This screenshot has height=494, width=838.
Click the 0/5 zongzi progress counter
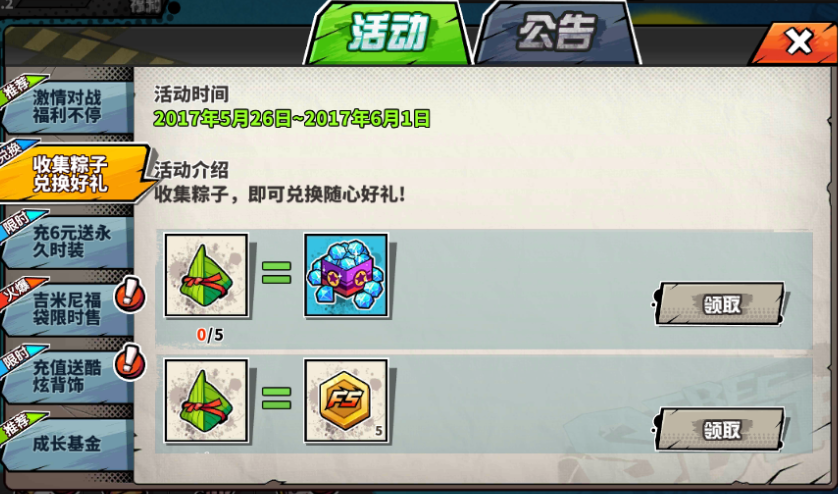210,335
